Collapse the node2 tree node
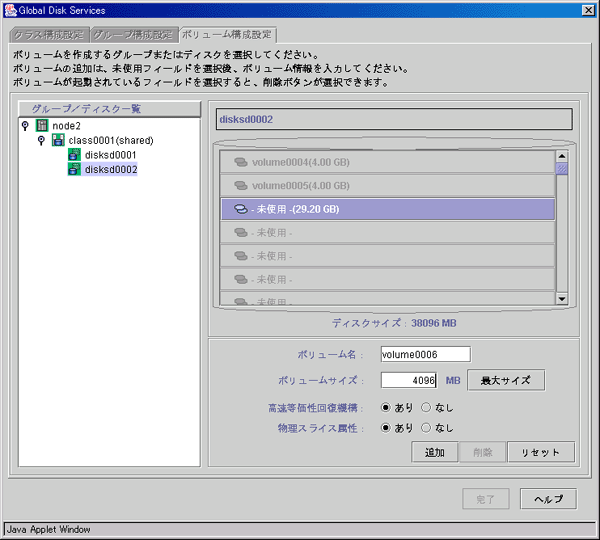600x540 pixels. pyautogui.click(x=25, y=125)
